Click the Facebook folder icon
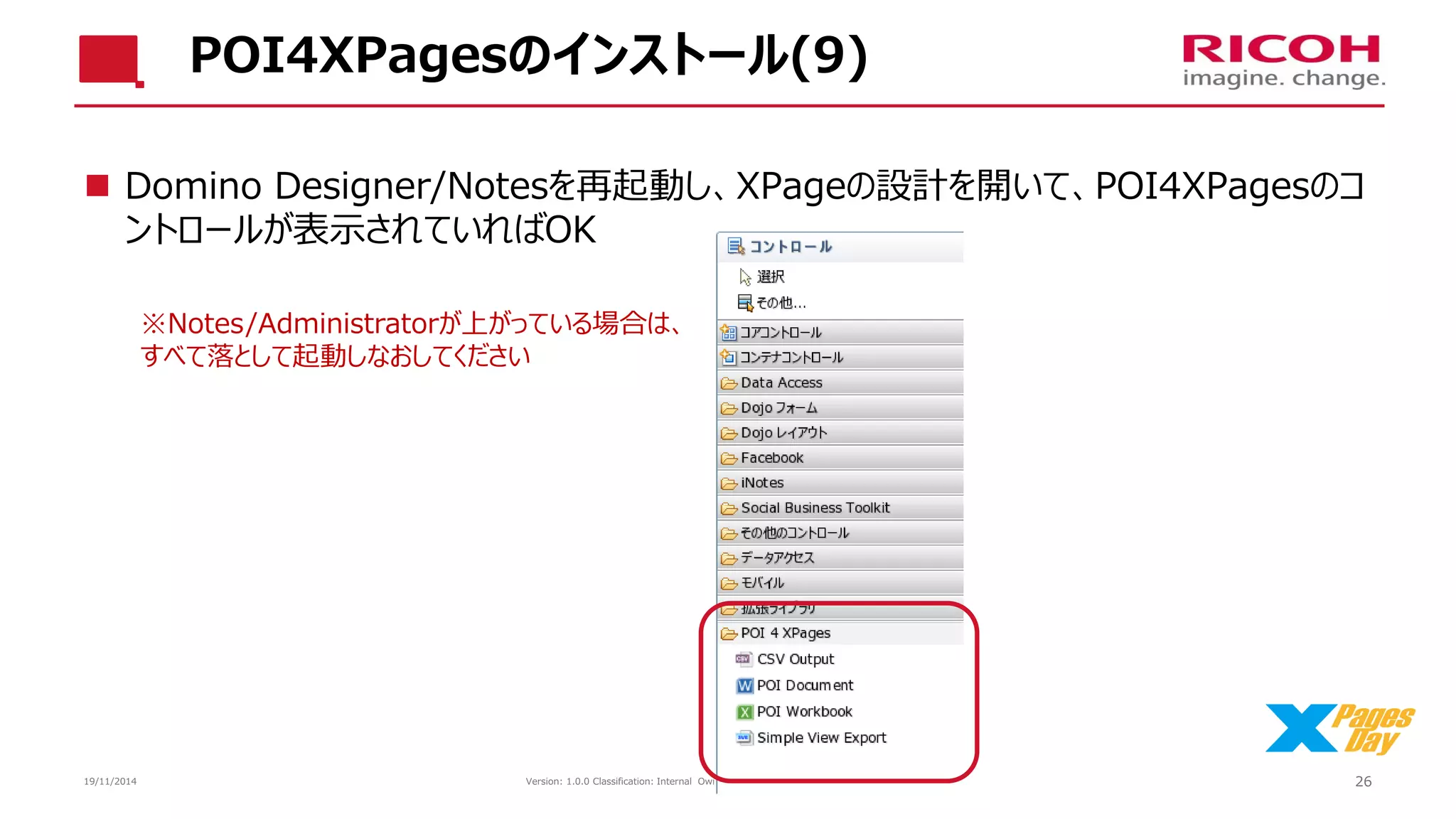The image size is (1456, 819). [729, 459]
